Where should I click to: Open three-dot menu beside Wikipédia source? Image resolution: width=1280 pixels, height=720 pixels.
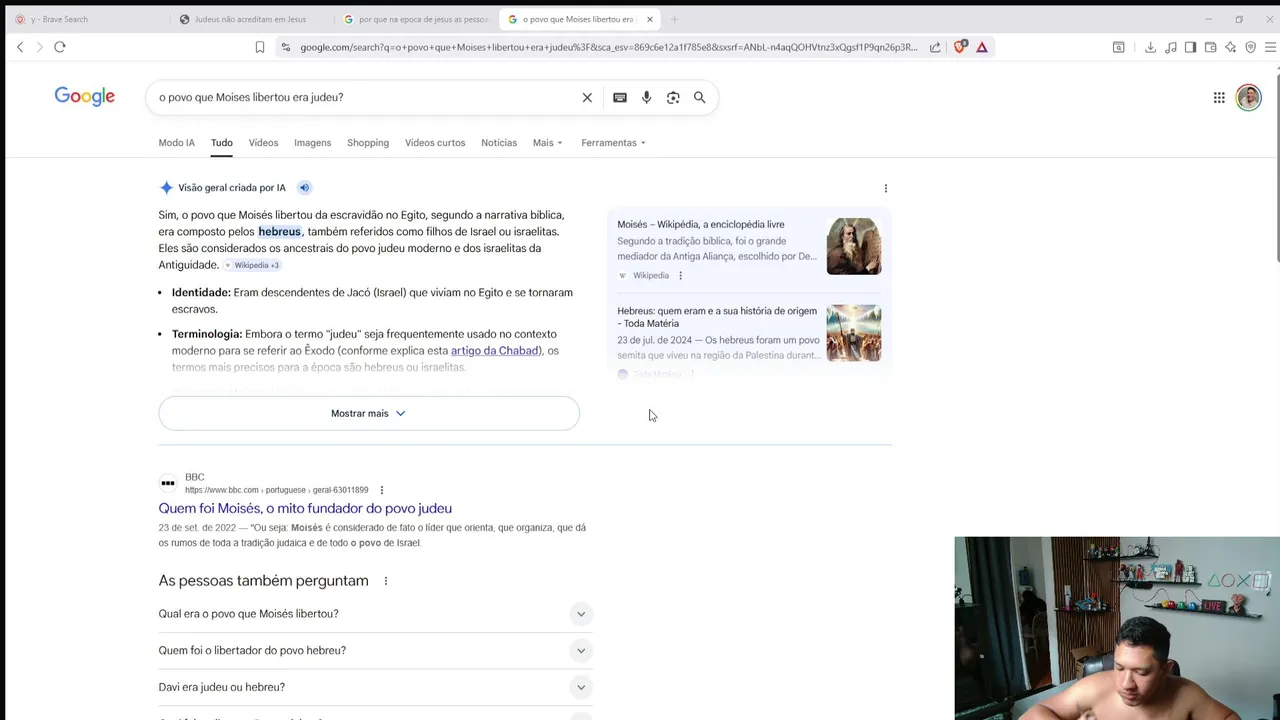680,275
